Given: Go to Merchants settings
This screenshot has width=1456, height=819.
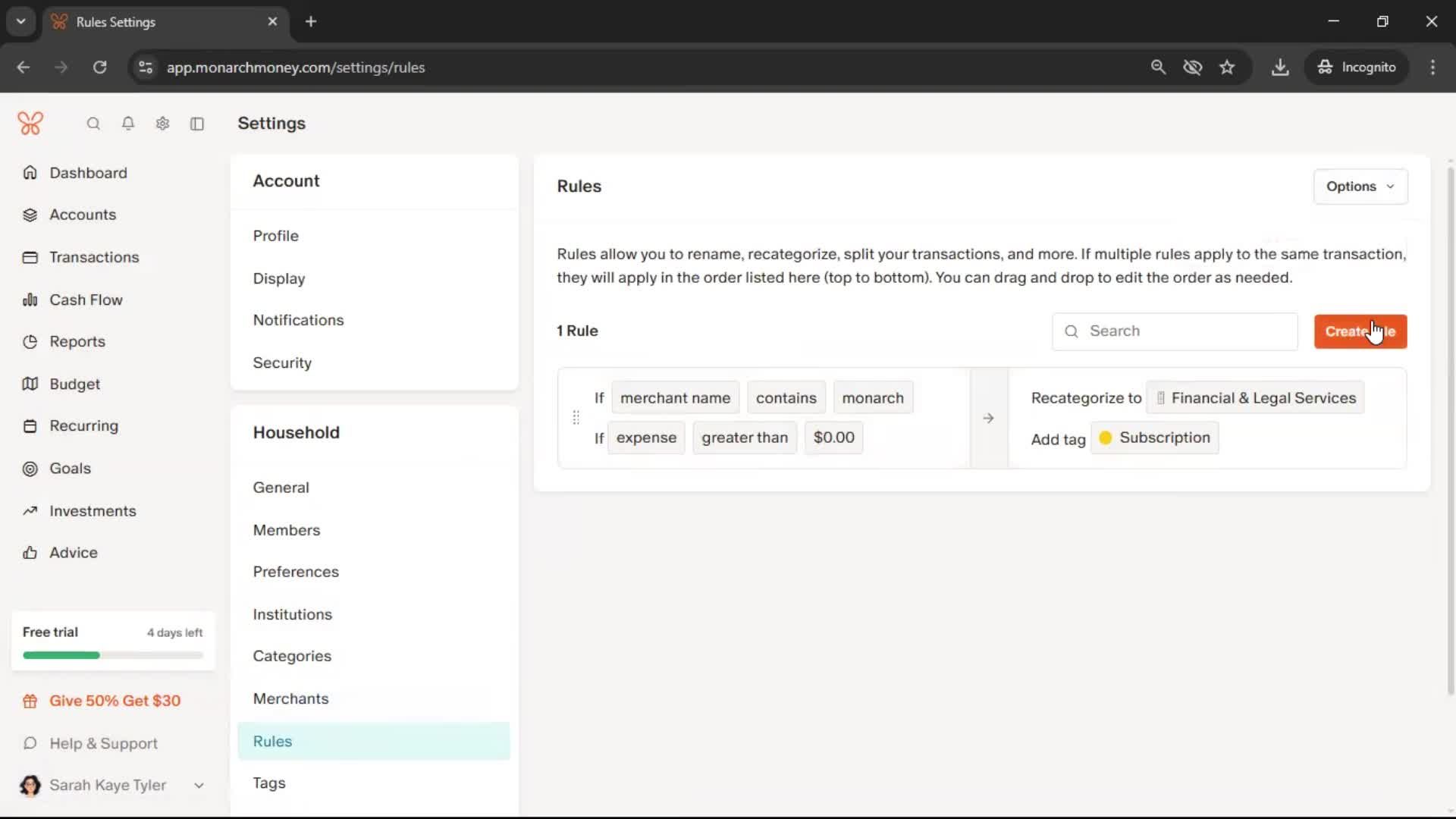Looking at the screenshot, I should [290, 699].
